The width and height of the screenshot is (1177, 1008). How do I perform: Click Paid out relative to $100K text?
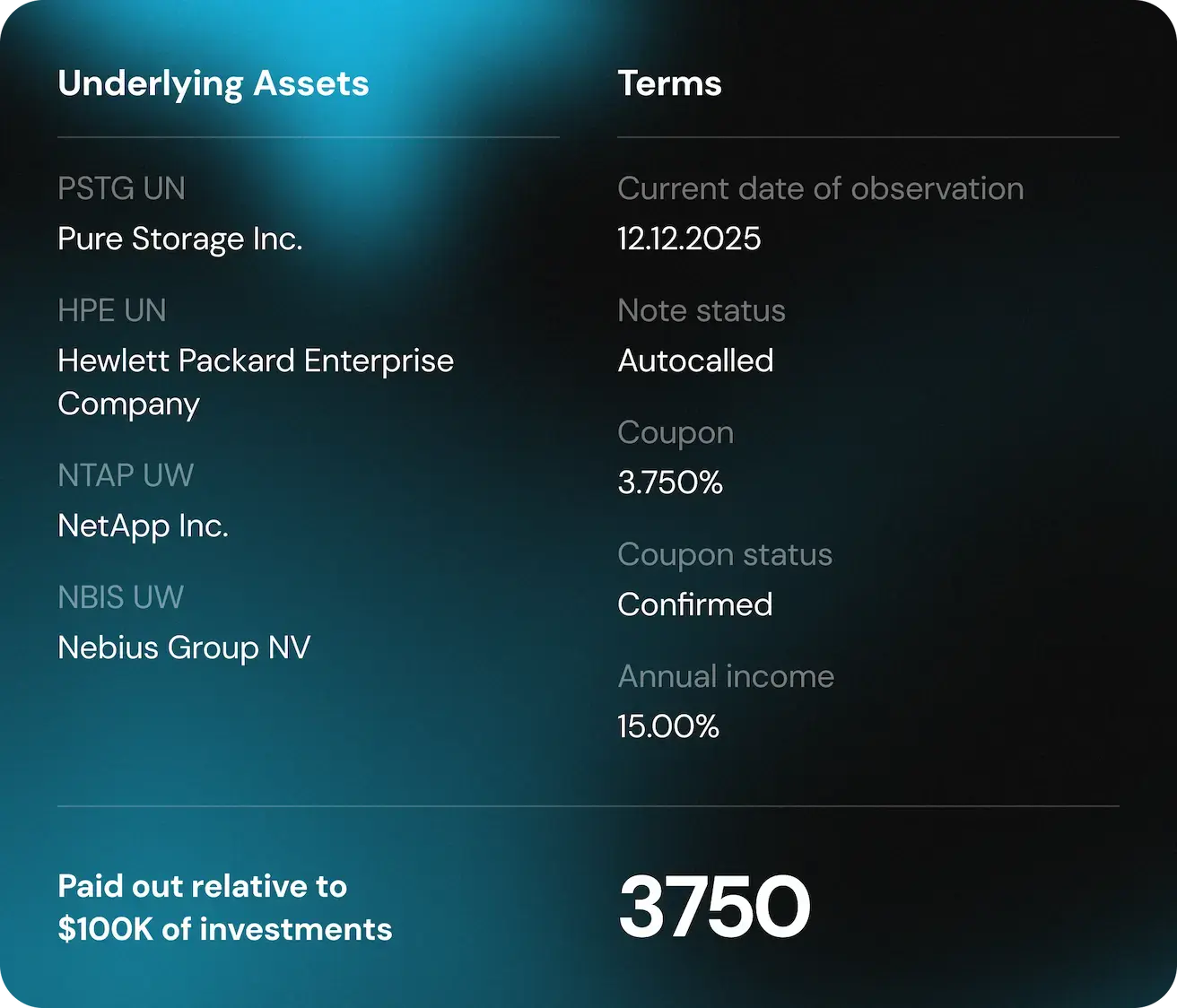224,908
